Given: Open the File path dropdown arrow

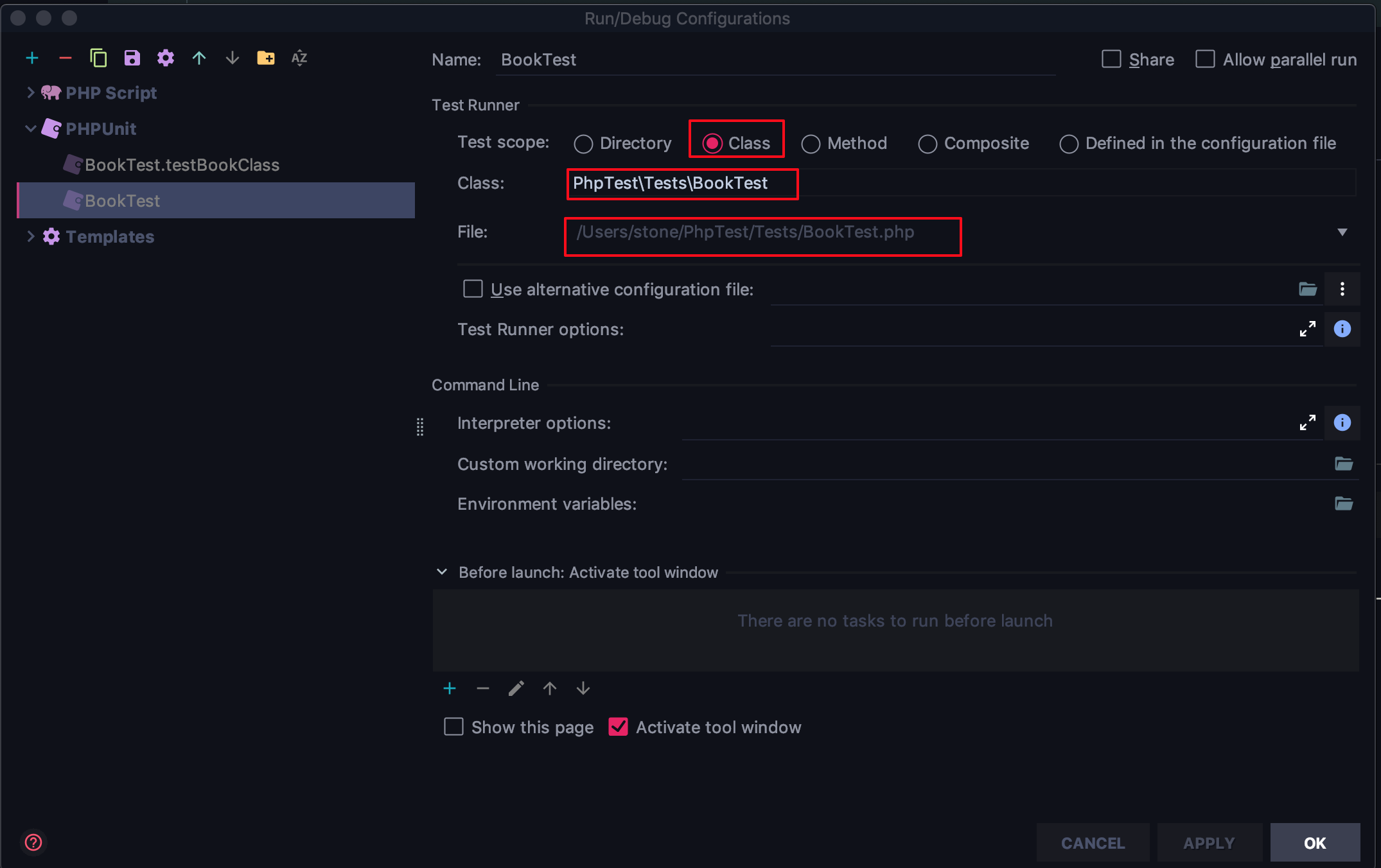Looking at the screenshot, I should (1342, 232).
